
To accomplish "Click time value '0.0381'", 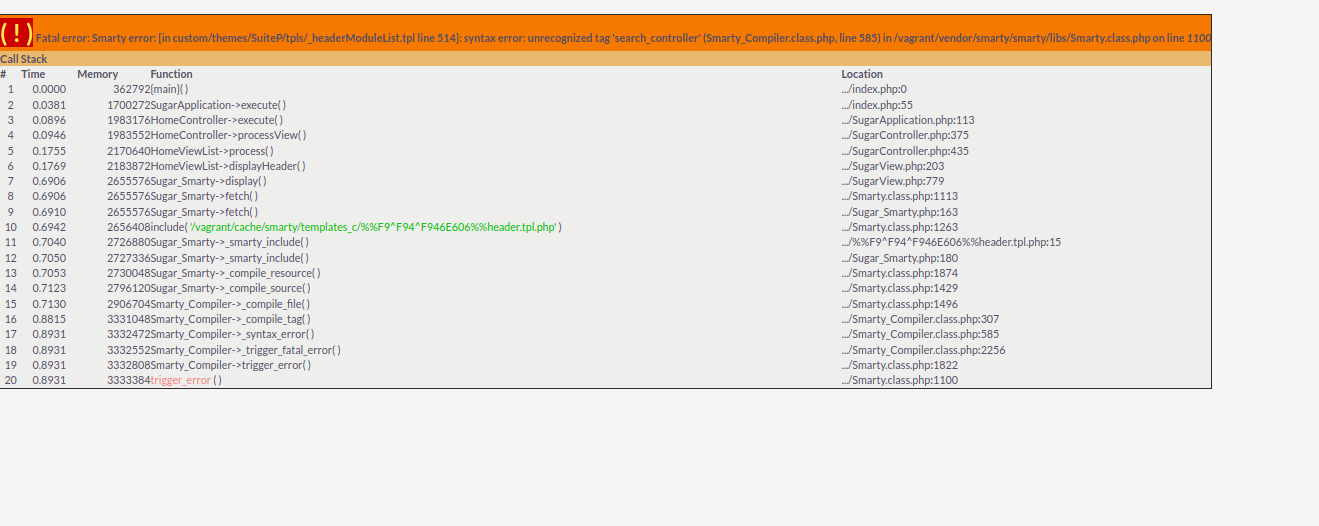I will pyautogui.click(x=49, y=105).
